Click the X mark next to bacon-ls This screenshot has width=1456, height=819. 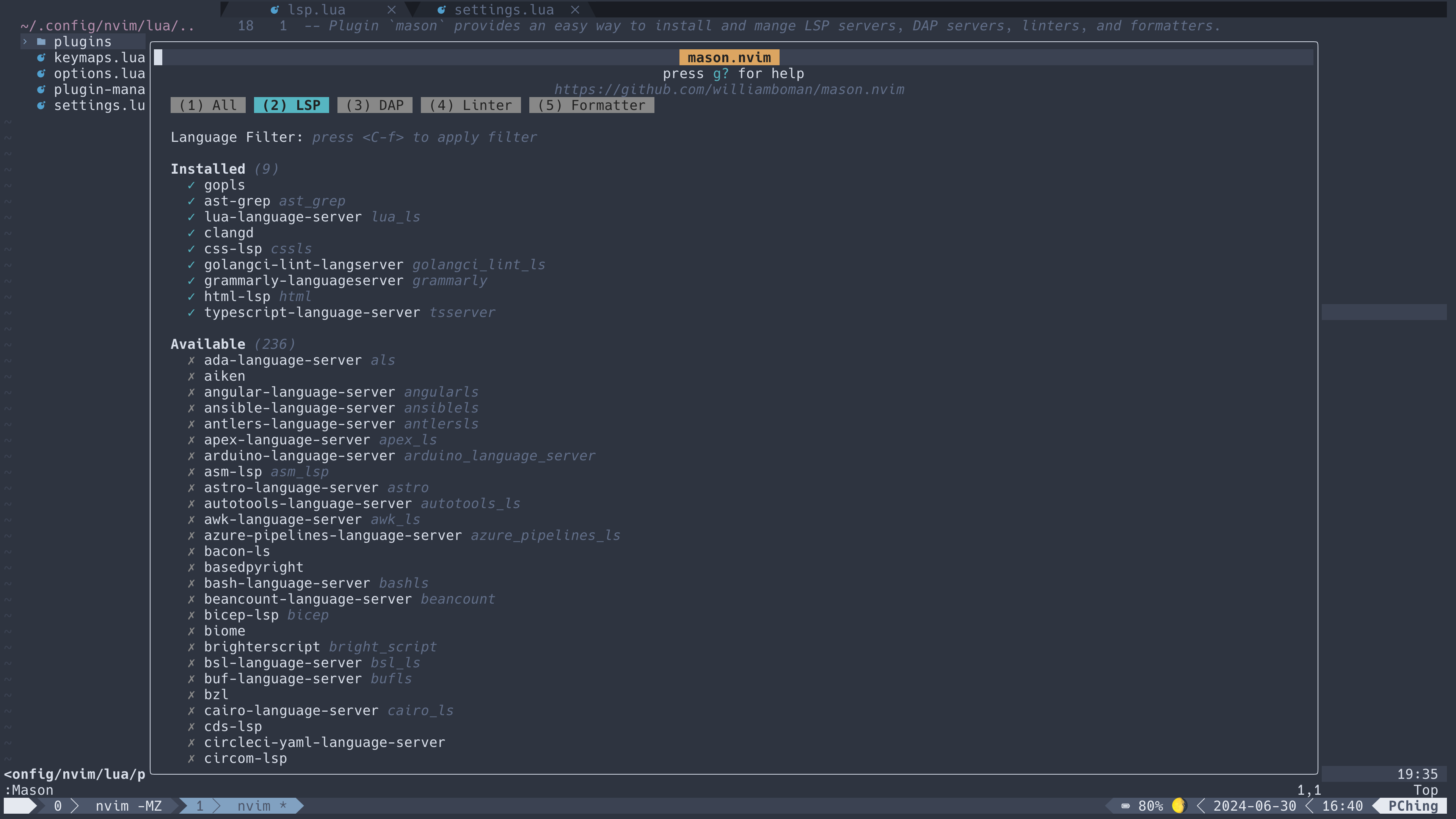pos(191,551)
